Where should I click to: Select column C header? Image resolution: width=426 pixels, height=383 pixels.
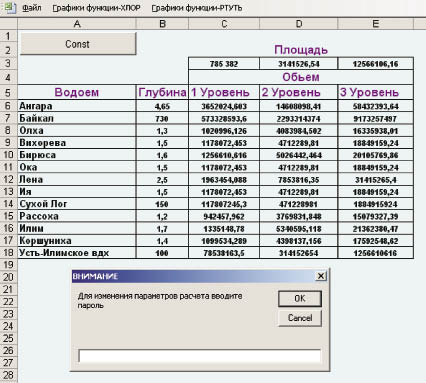pos(224,24)
